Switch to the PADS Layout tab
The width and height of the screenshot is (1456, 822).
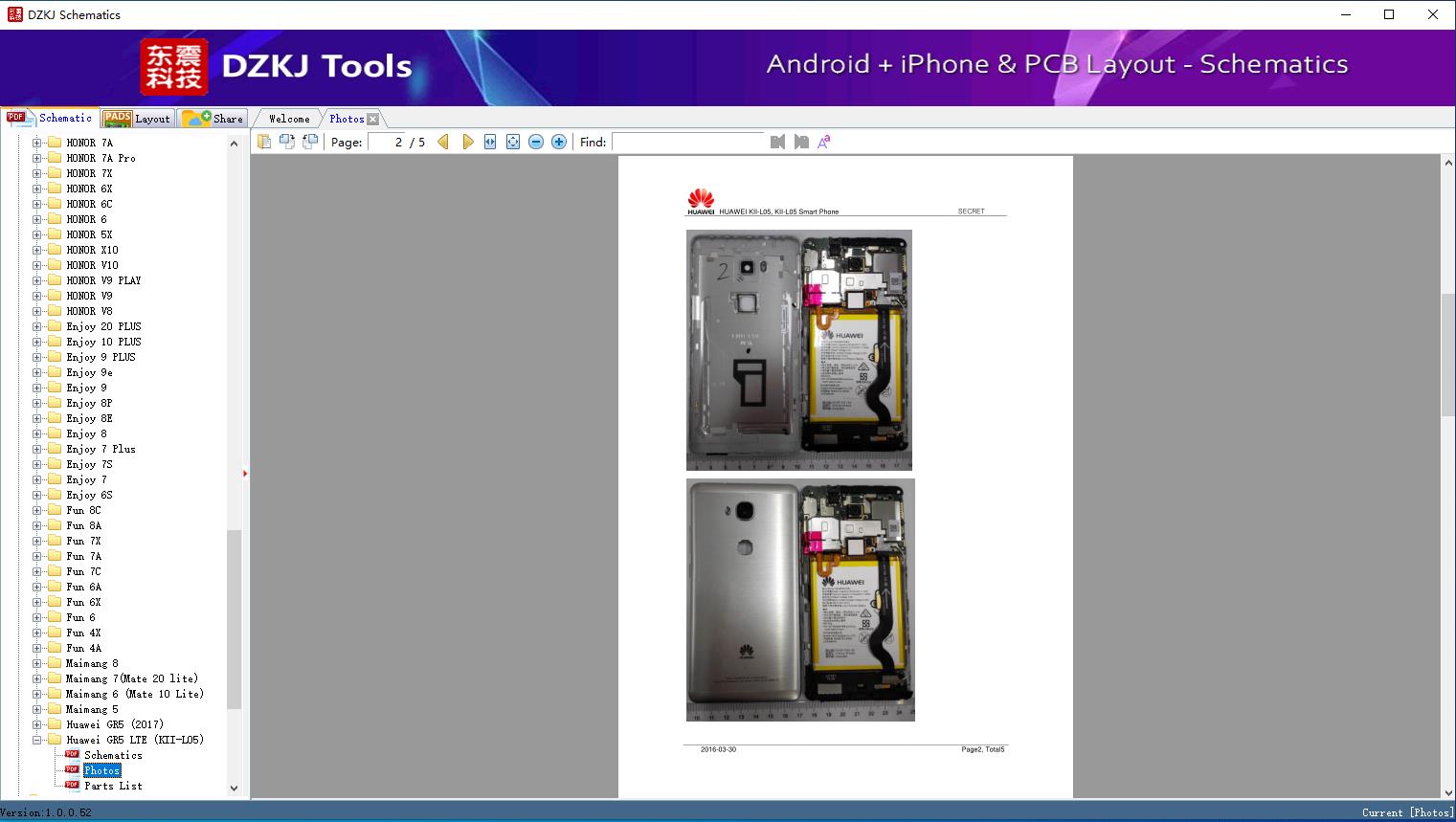137,119
